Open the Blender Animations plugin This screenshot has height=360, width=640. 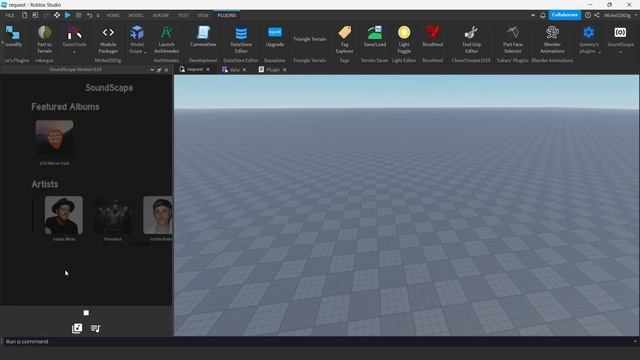(552, 39)
